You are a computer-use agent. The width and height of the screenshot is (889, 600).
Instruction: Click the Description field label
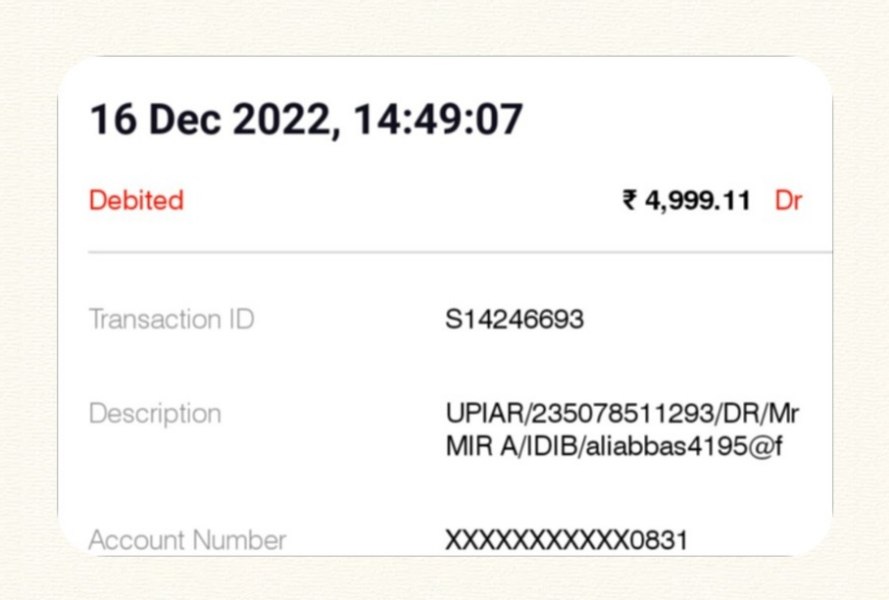tap(155, 413)
